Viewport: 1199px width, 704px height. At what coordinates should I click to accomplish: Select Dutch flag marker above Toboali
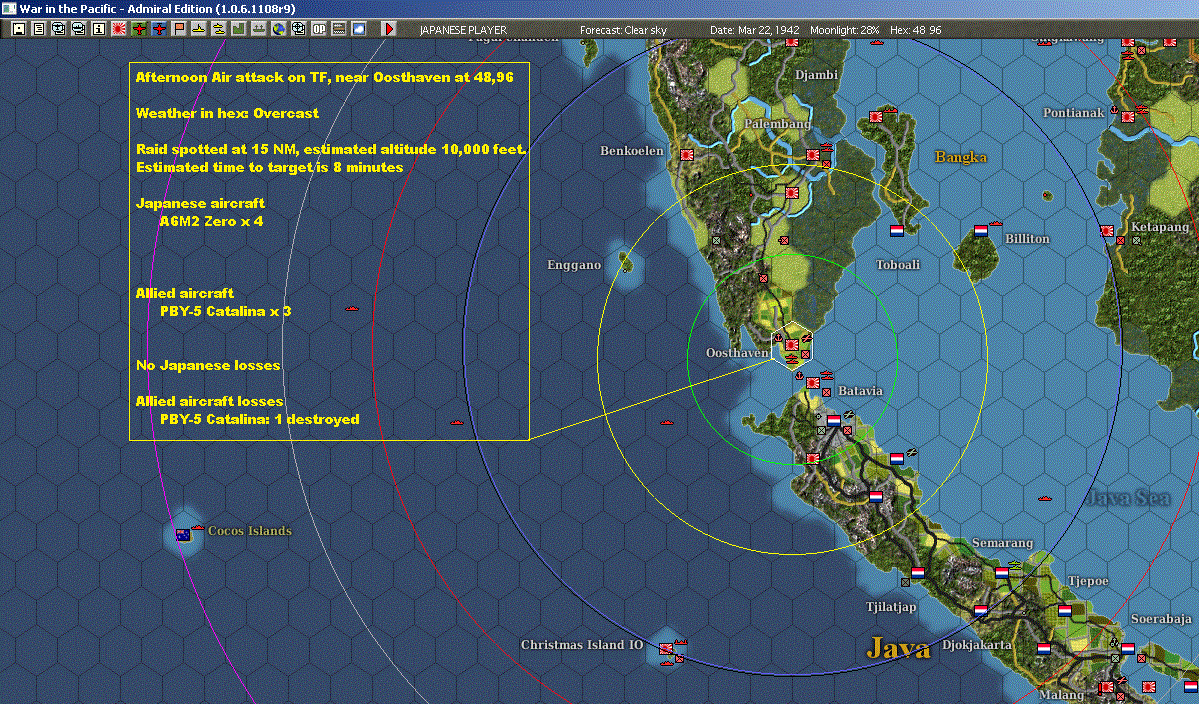coord(896,231)
